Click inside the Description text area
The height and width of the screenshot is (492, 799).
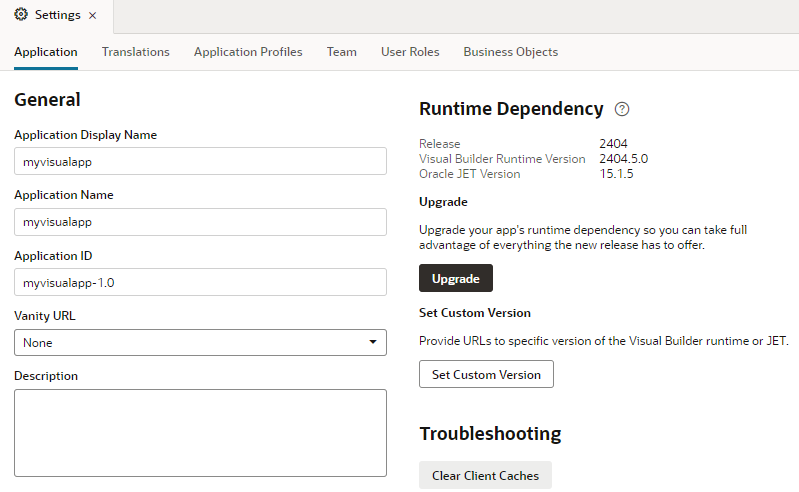200,433
